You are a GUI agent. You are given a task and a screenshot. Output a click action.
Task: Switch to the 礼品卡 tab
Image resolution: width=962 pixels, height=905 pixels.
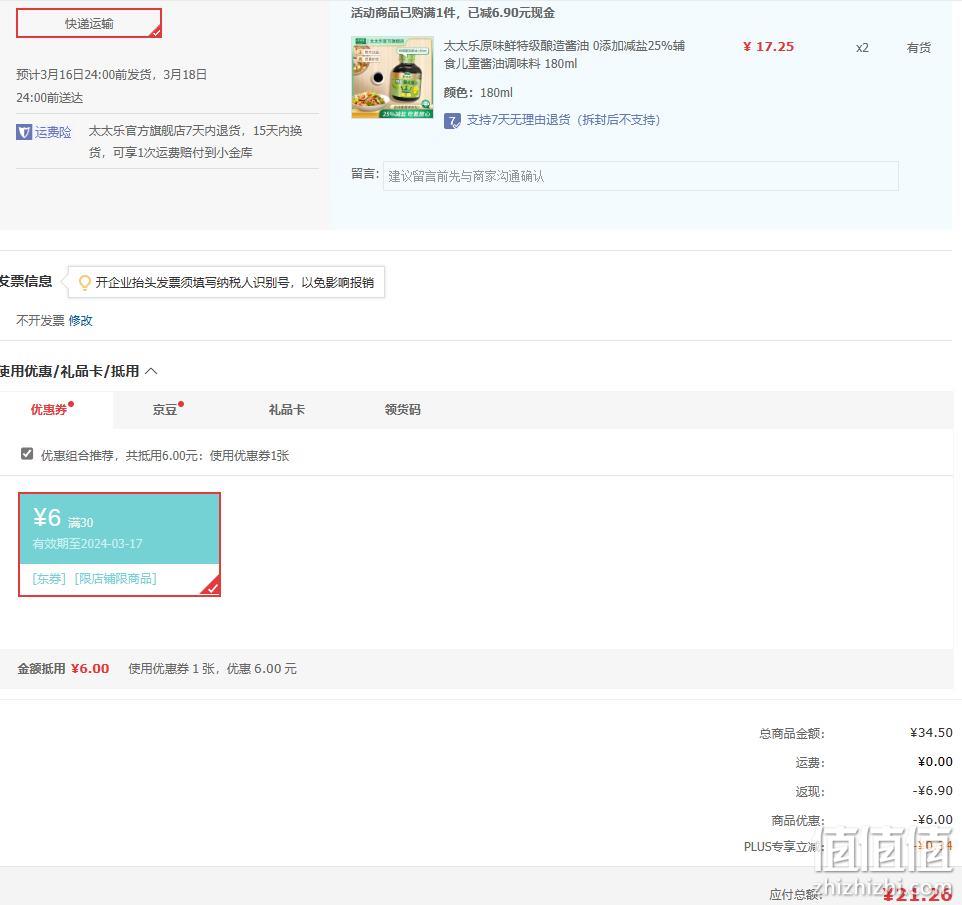coord(287,409)
